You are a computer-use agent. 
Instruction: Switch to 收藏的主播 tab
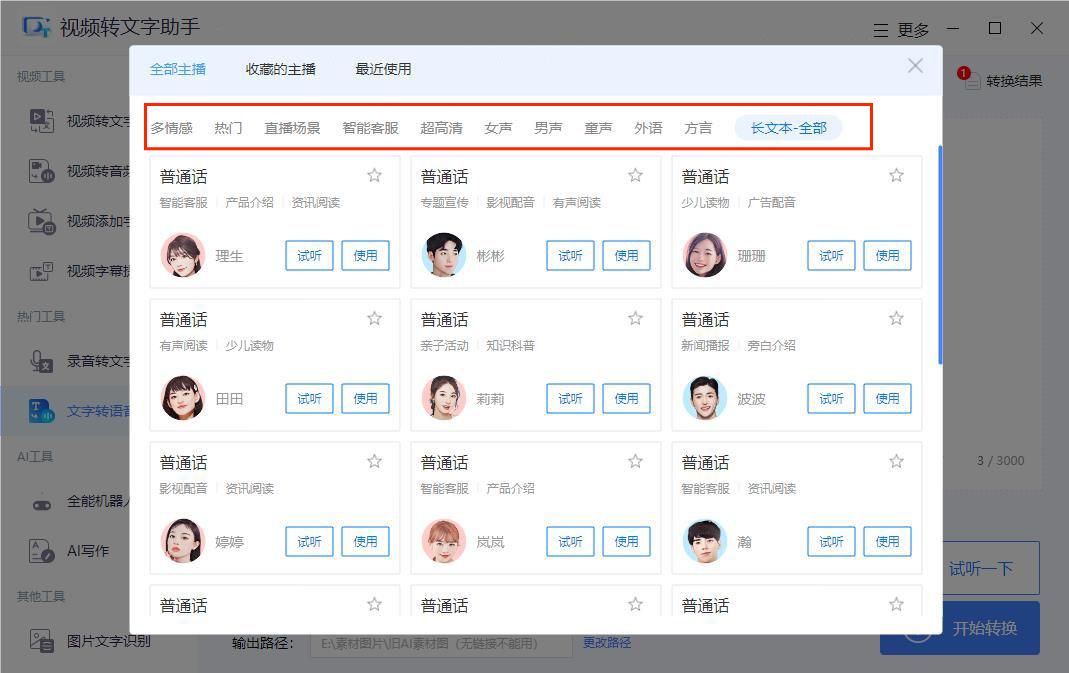click(x=280, y=69)
